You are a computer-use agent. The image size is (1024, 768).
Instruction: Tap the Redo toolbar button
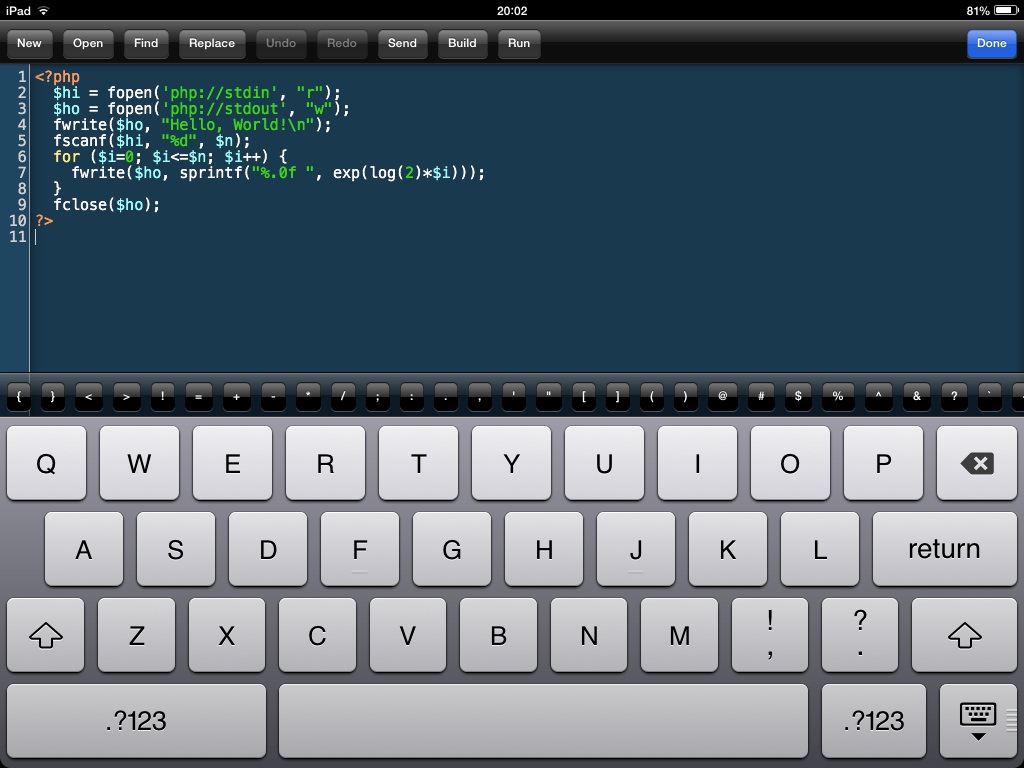[x=342, y=44]
